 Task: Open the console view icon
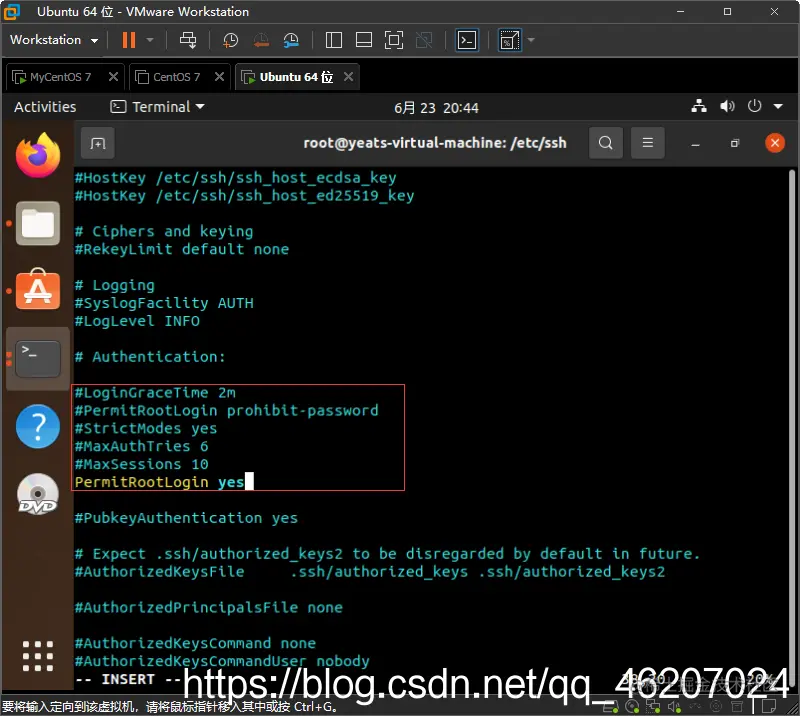[467, 40]
